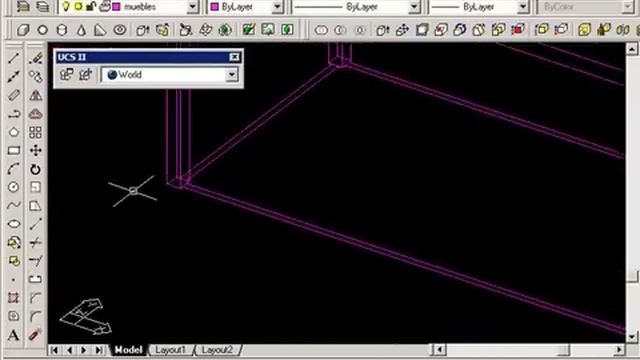Select the Circle draw tool in left toolbar
640x360 pixels.
(13, 187)
